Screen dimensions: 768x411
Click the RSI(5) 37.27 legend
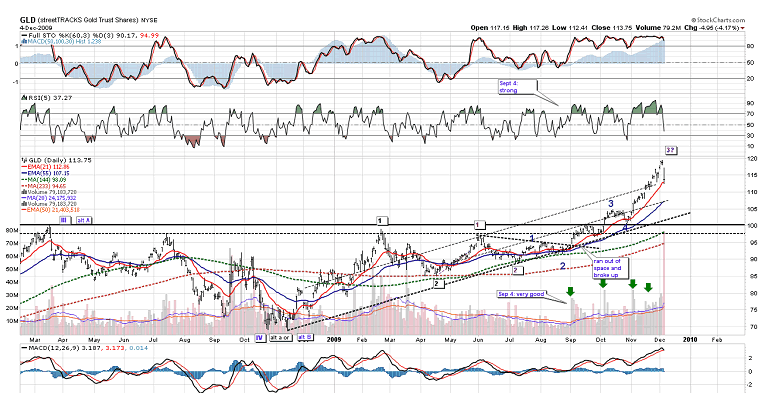[x=50, y=97]
